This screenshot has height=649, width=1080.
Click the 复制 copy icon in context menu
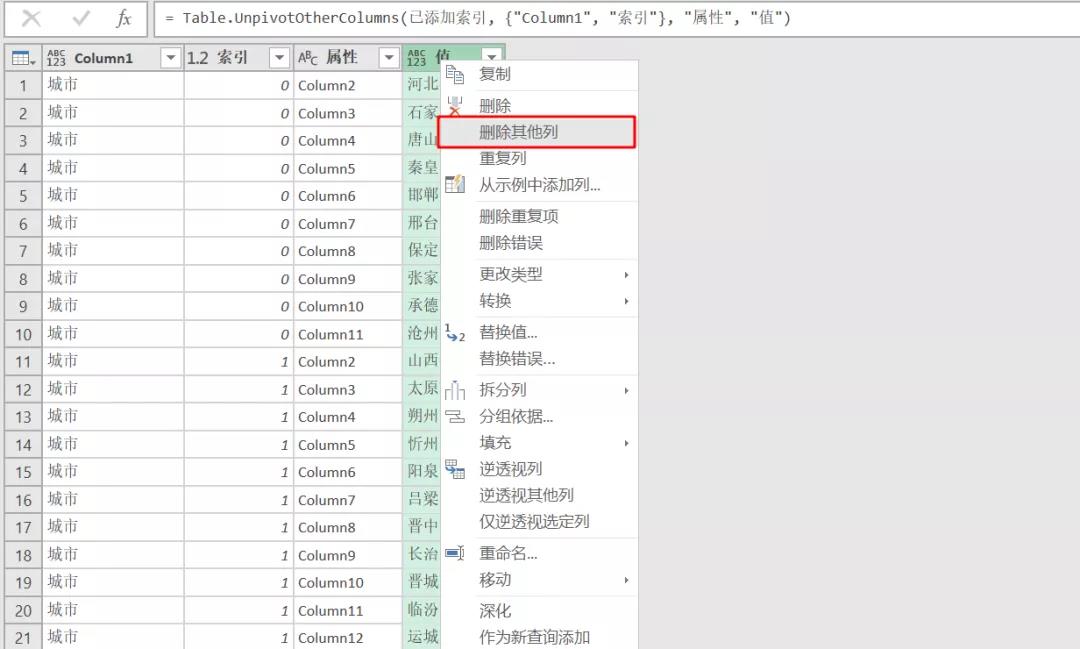coord(456,75)
